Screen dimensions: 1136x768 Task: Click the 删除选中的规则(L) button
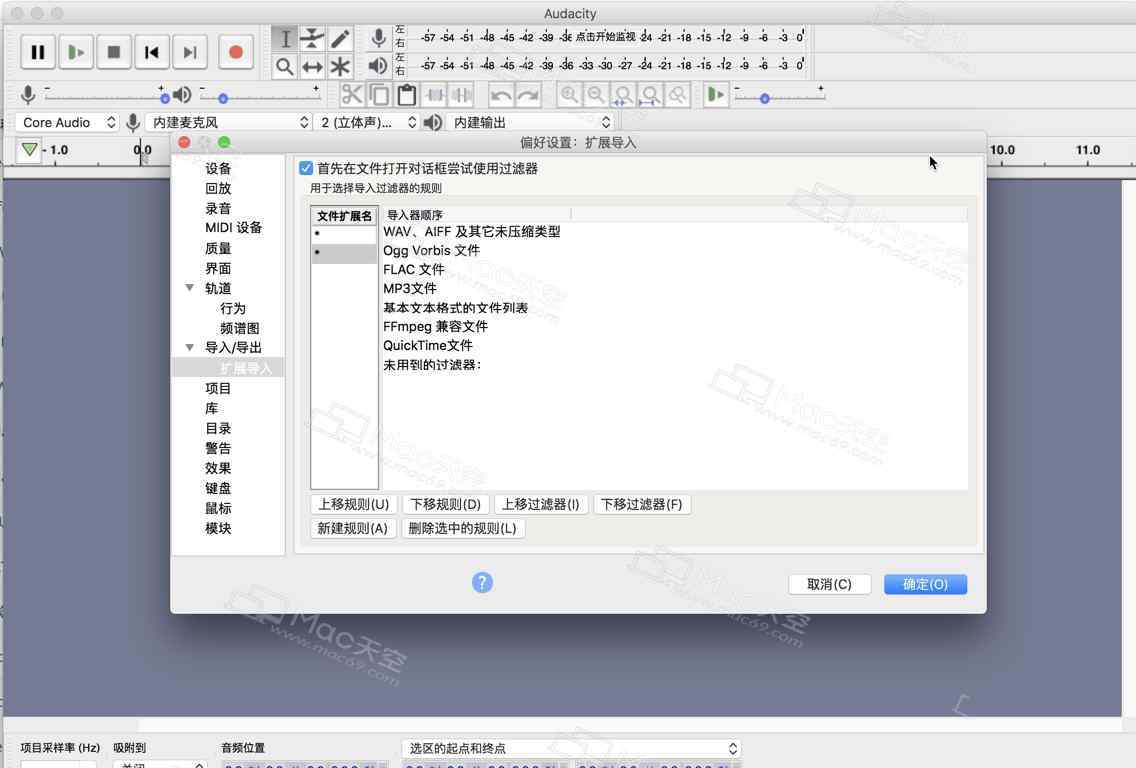[x=462, y=528]
